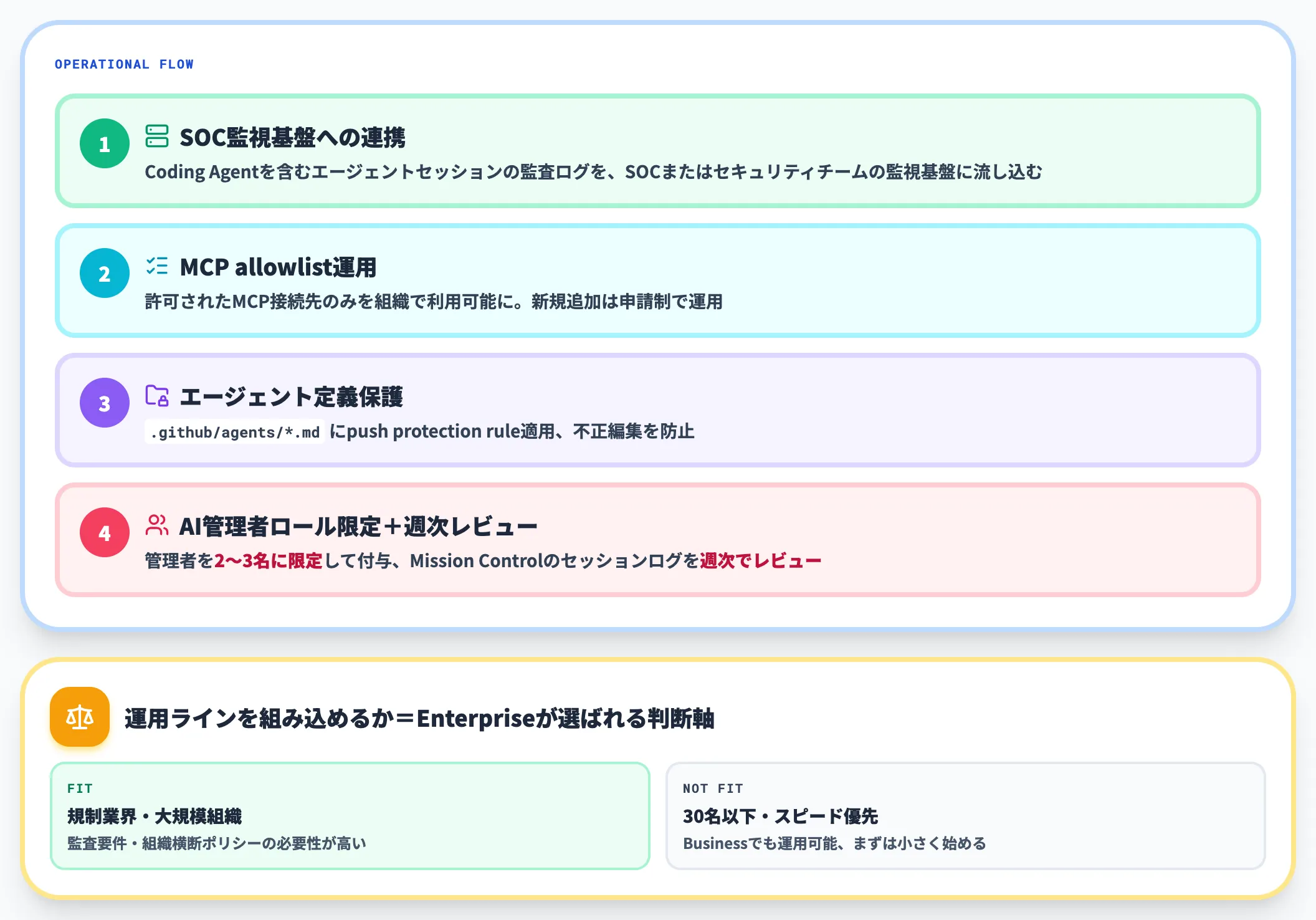Click the locked folder icon beside エージェント定義保護
This screenshot has height=920, width=1316.
[x=157, y=396]
